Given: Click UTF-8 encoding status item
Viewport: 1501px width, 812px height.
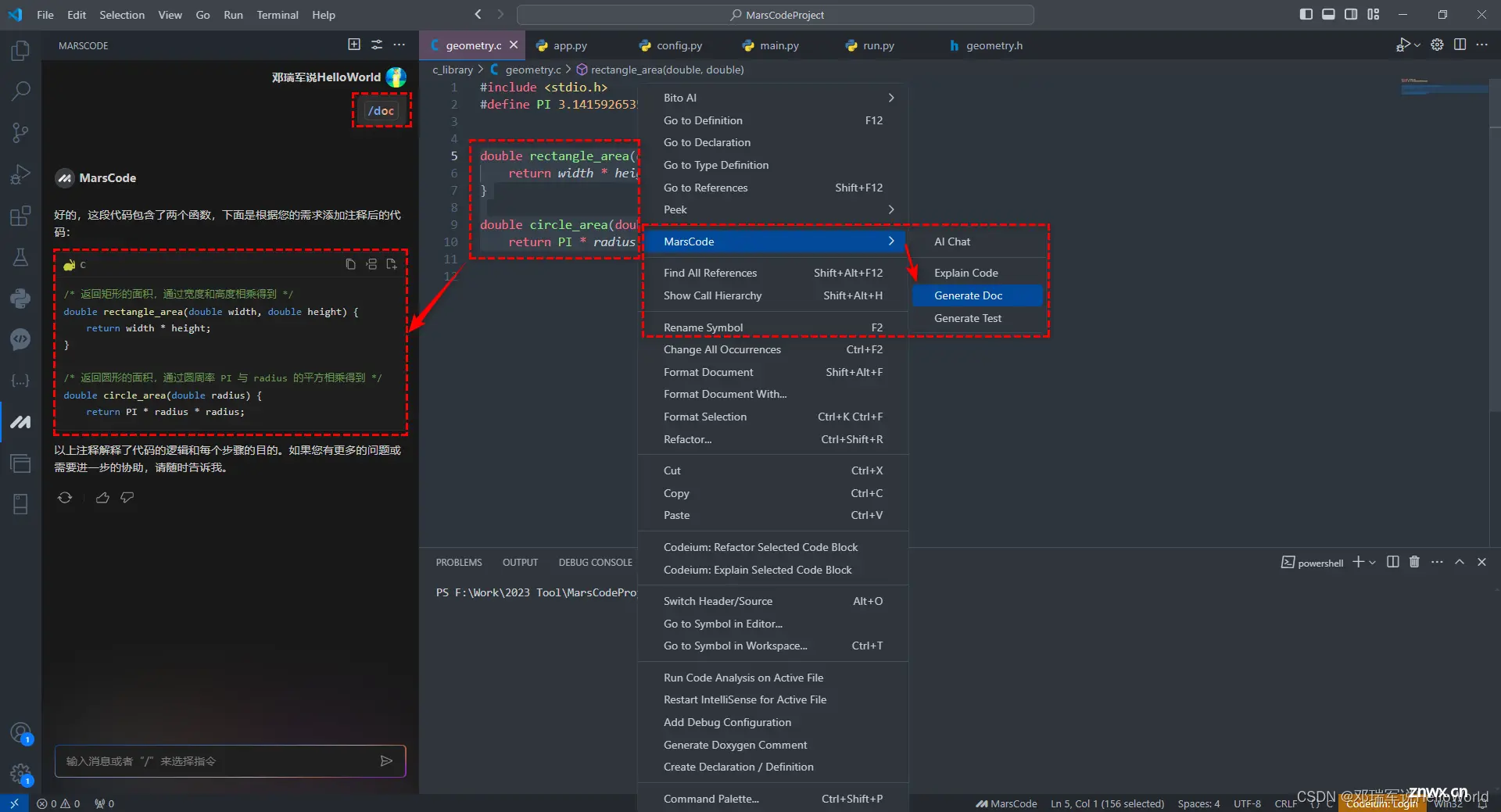Looking at the screenshot, I should click(x=1247, y=803).
